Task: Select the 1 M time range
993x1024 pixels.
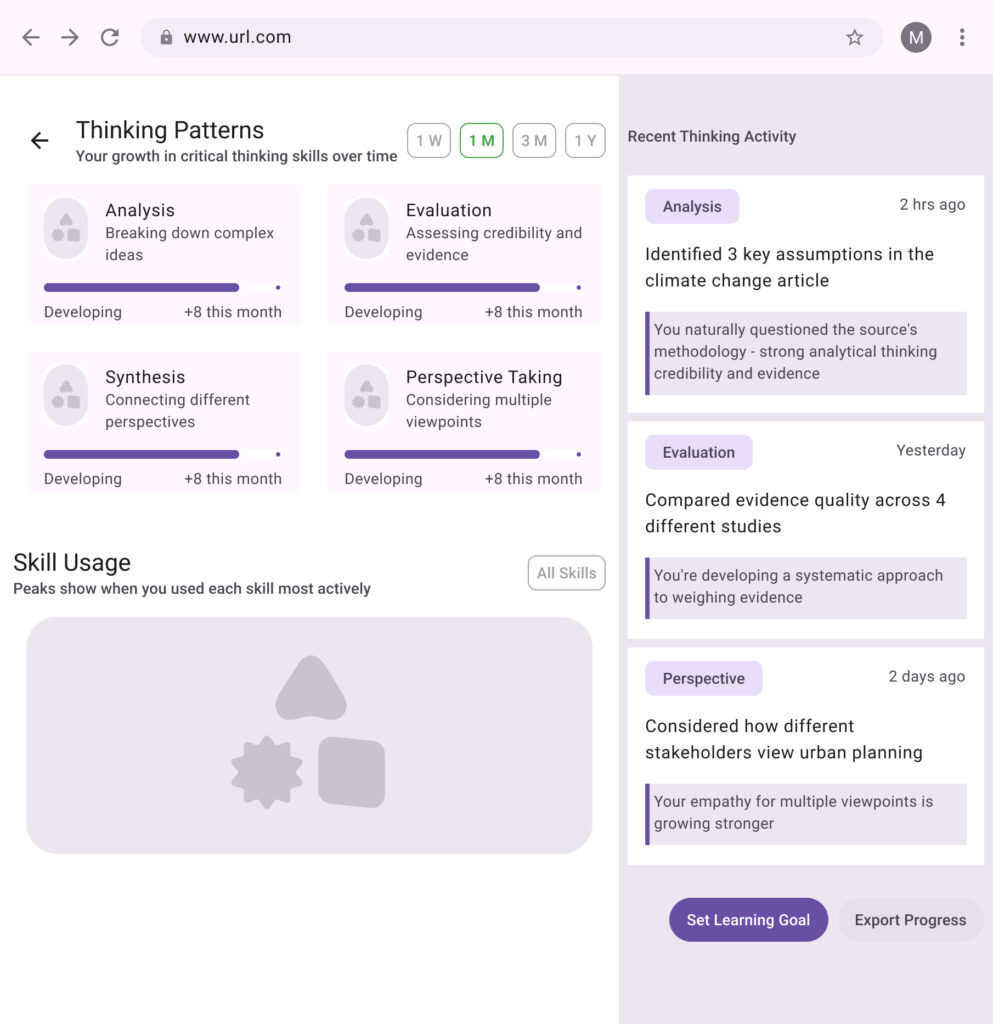Action: pos(481,141)
